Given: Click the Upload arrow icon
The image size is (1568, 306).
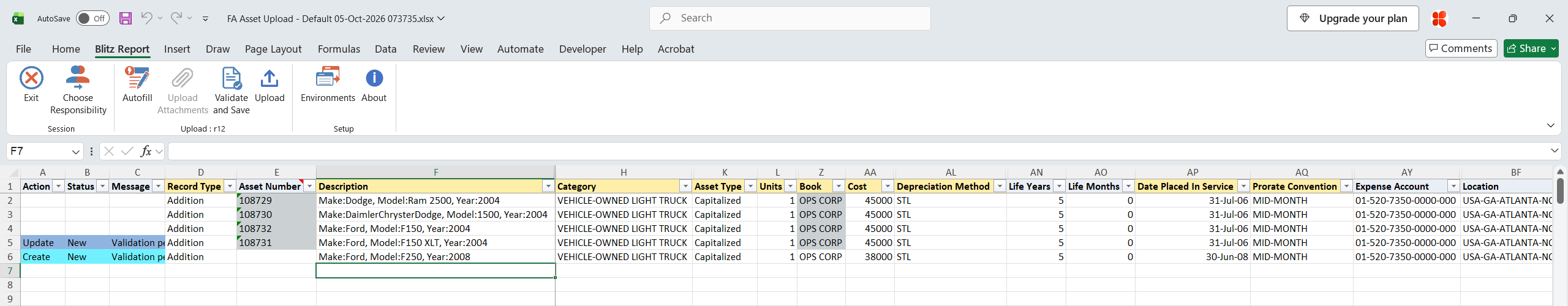Looking at the screenshot, I should 269,78.
